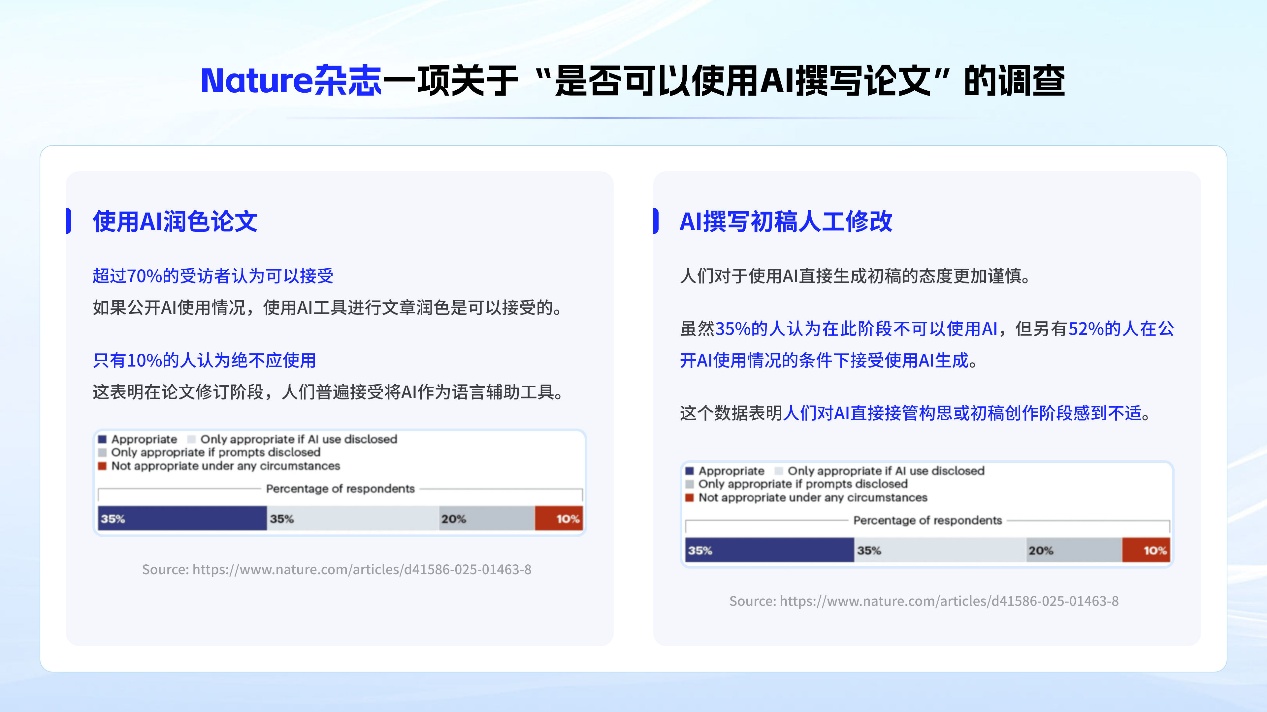Click the line 超过70%的受访者认为可以接受

click(x=213, y=275)
